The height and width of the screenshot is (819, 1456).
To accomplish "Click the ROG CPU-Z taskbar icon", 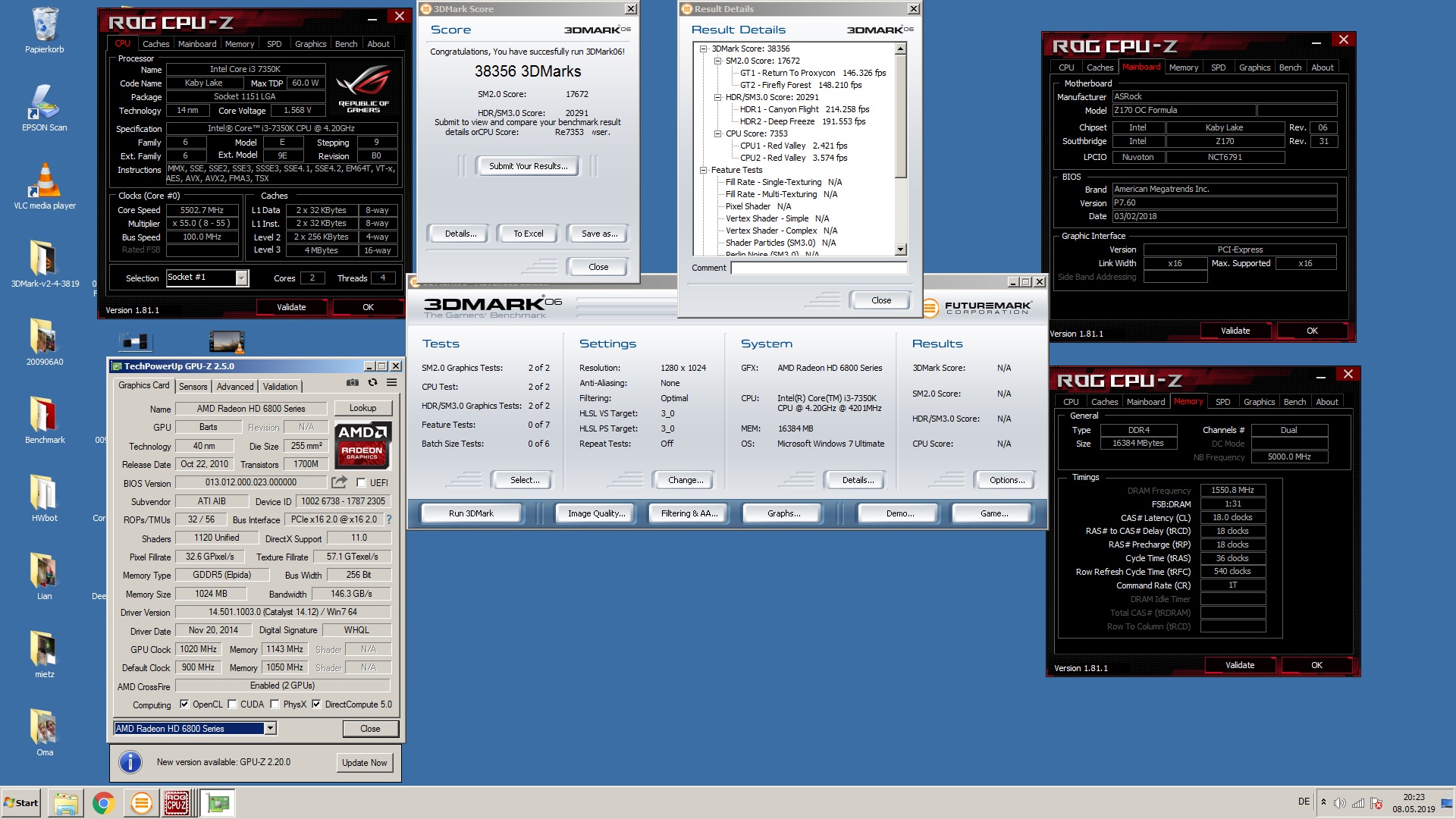I will click(177, 803).
